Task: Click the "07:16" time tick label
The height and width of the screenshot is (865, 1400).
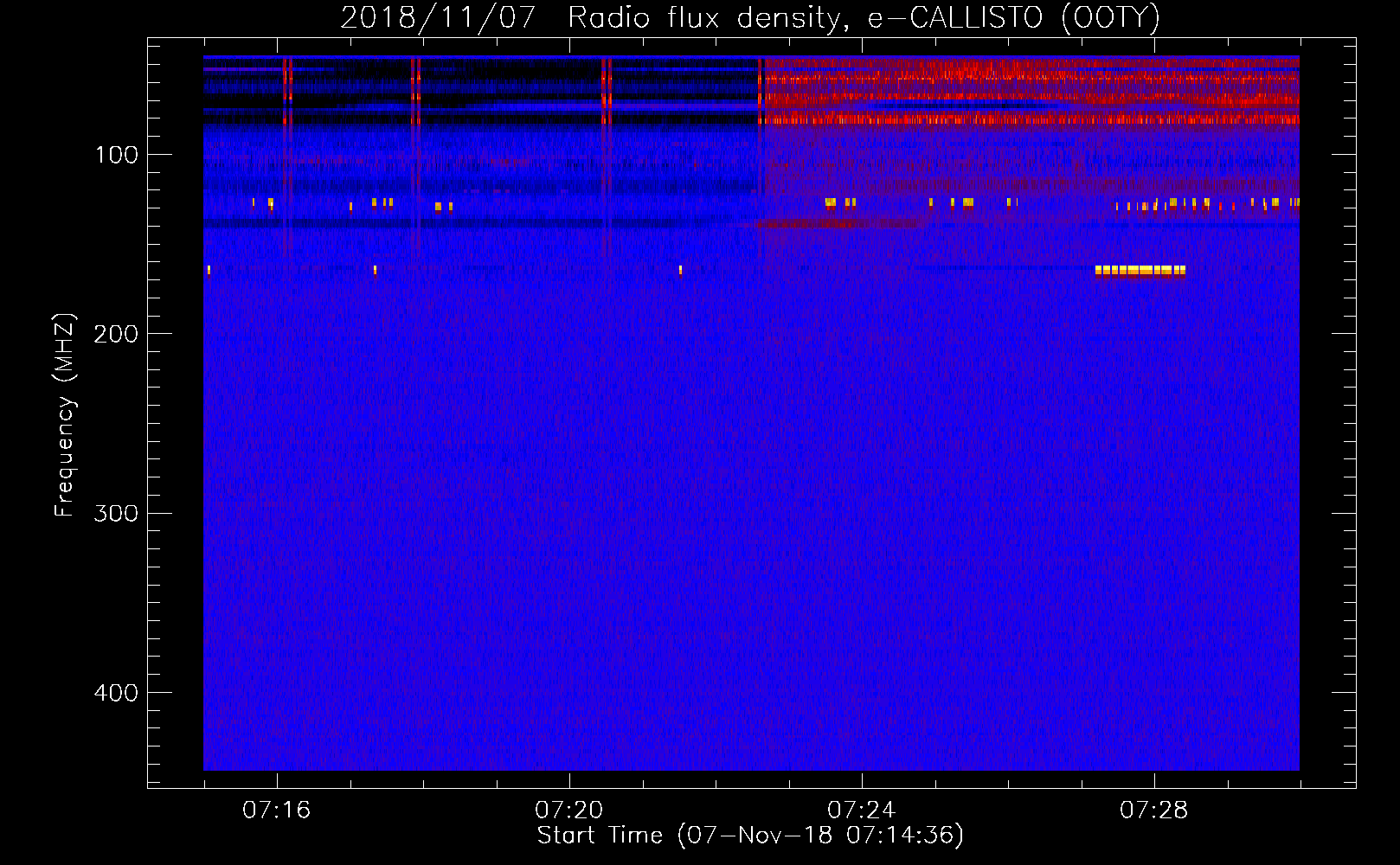Action: (x=277, y=811)
